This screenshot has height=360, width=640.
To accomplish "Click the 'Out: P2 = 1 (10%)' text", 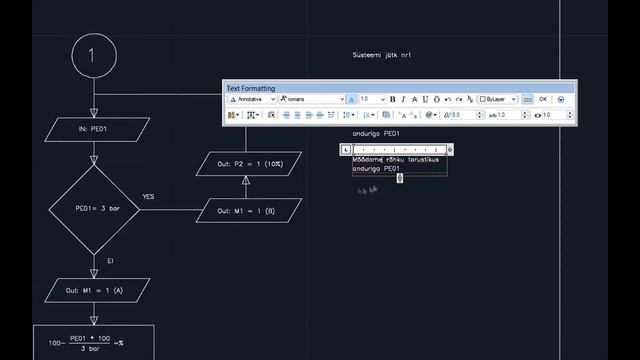I will pyautogui.click(x=250, y=164).
